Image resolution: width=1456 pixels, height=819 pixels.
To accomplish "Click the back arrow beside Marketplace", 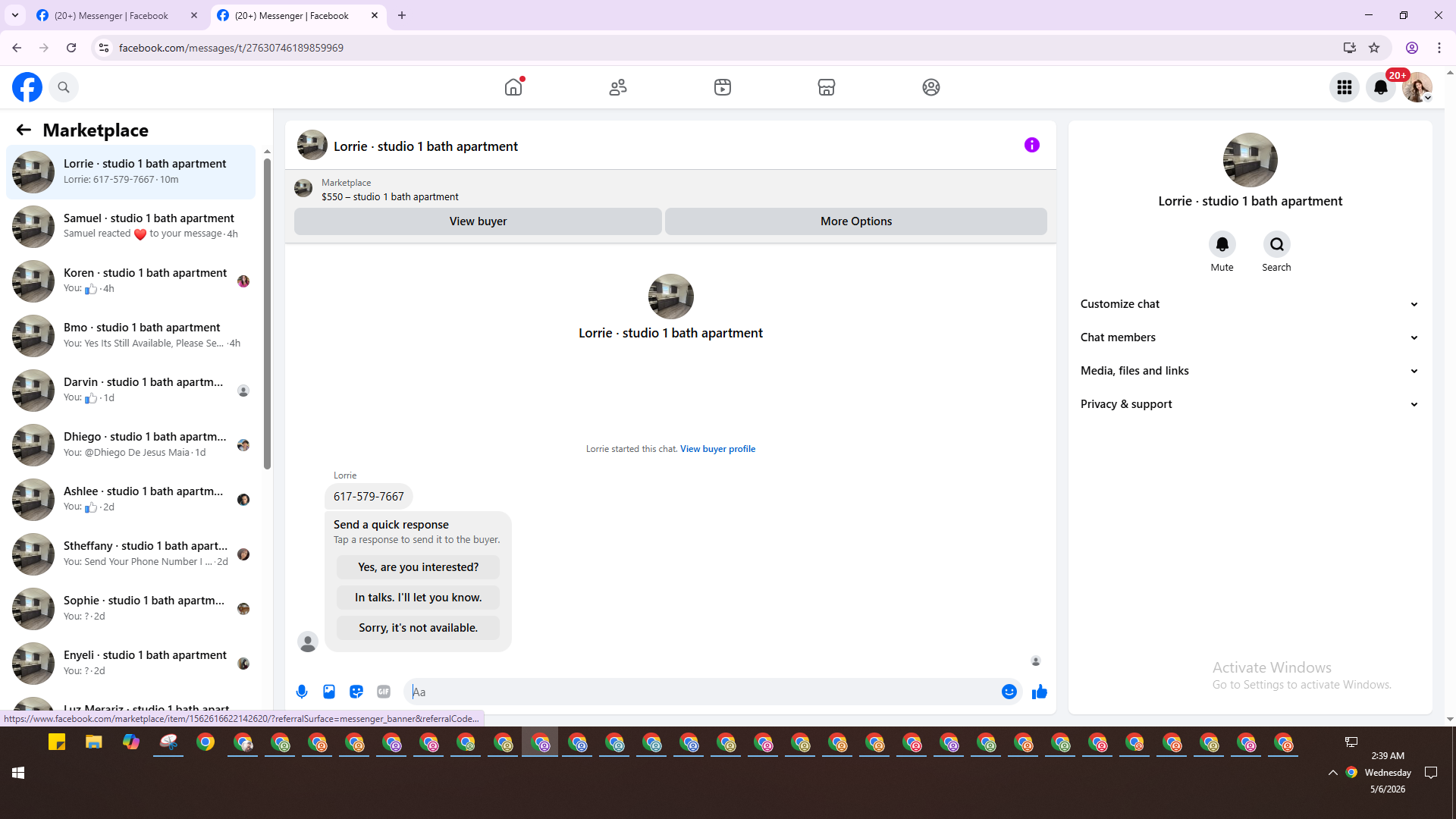I will coord(24,130).
